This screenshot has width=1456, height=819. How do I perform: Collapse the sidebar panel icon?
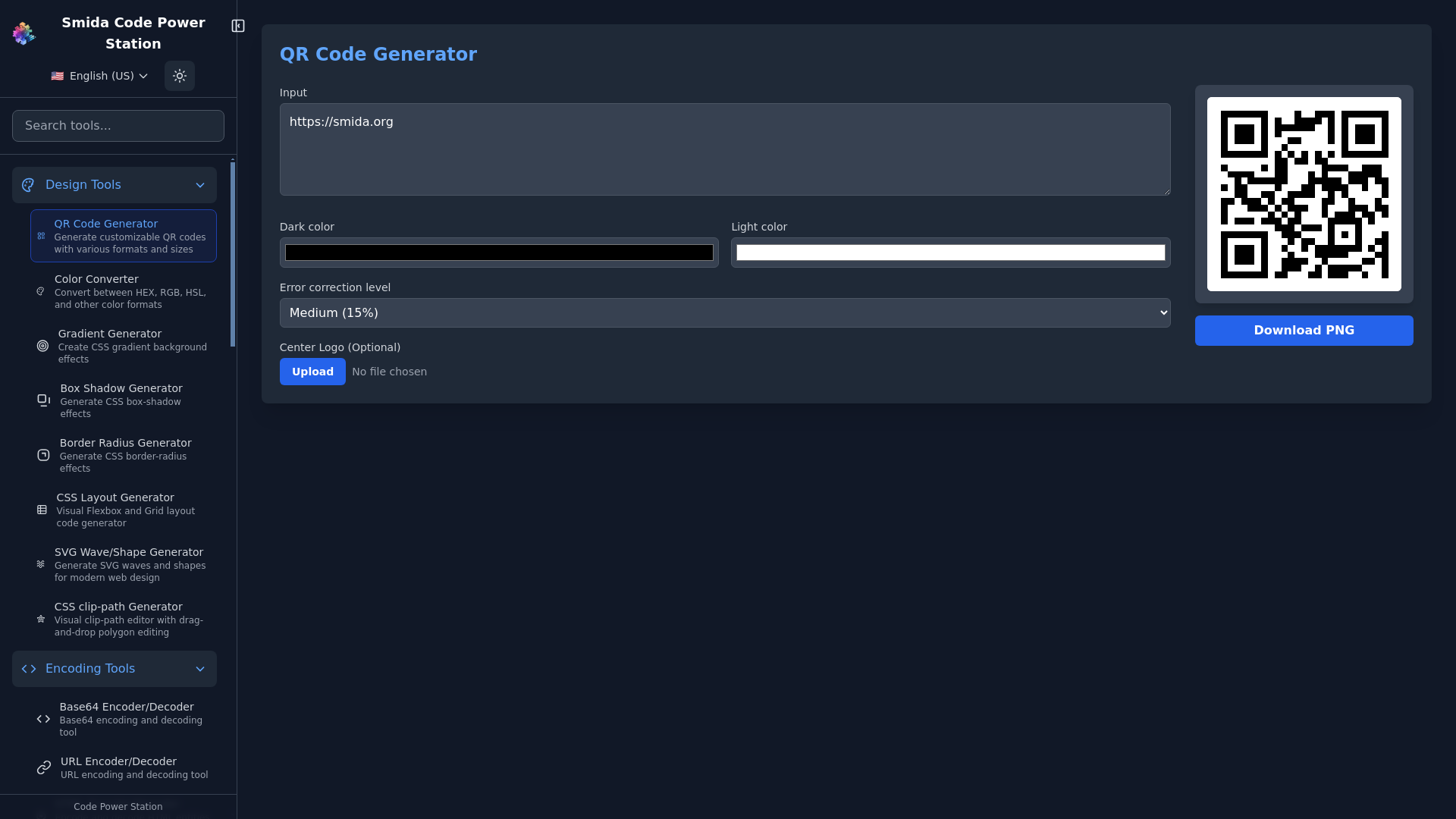coord(238,26)
